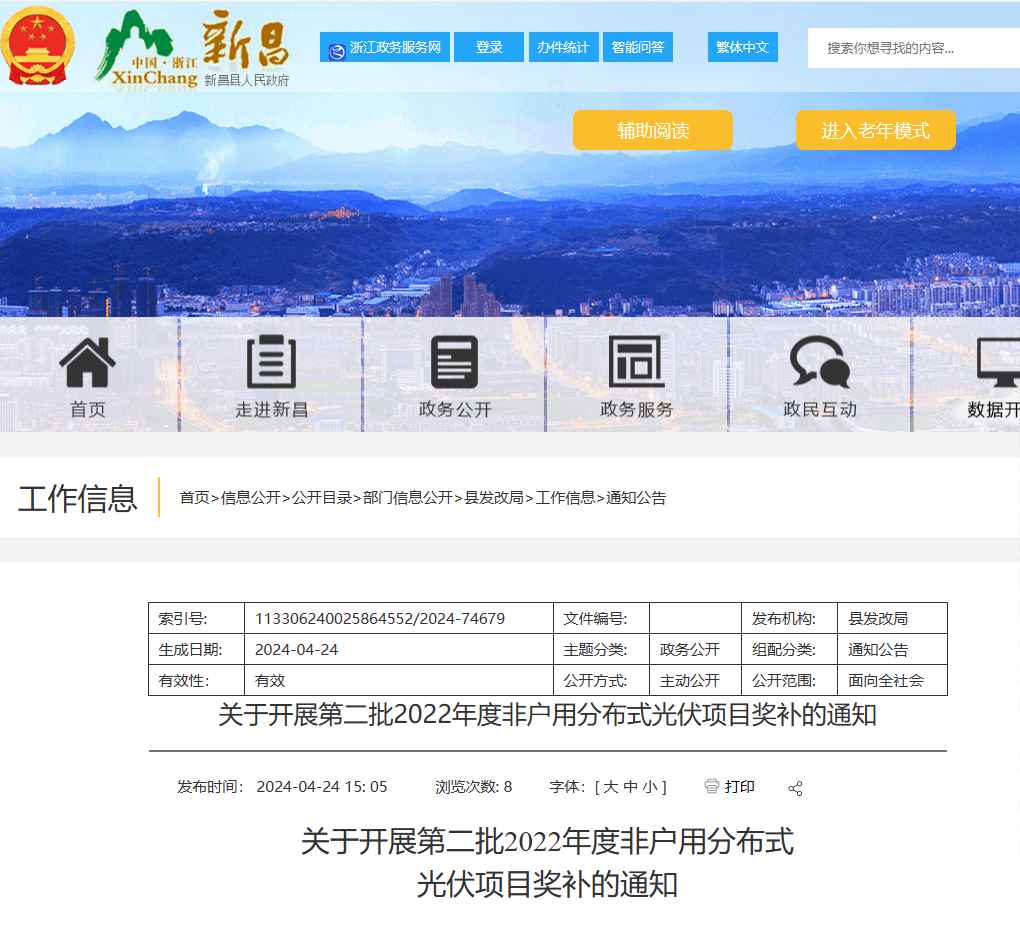1020x948 pixels.
Task: Open 智能问答 from top bar
Action: coord(638,47)
